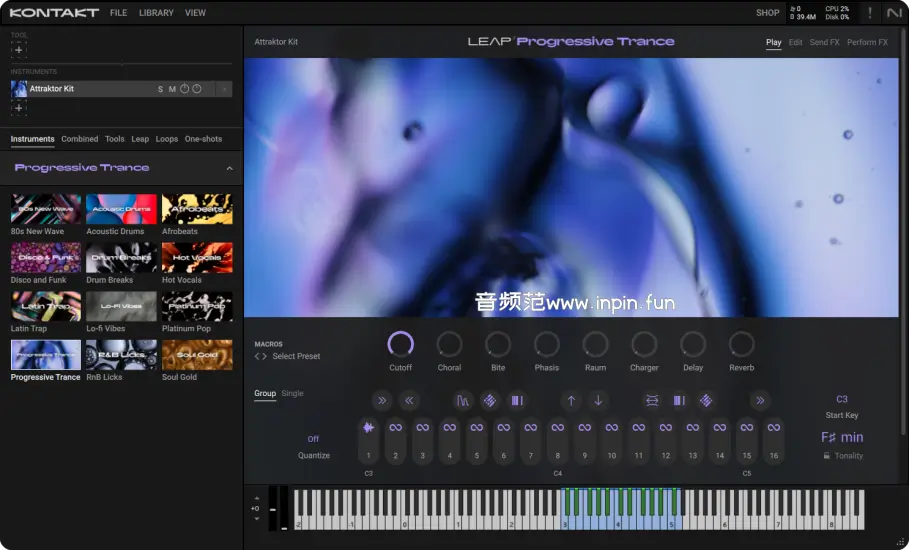Image resolution: width=909 pixels, height=550 pixels.
Task: Toggle loop mode on pad 6
Action: click(504, 428)
